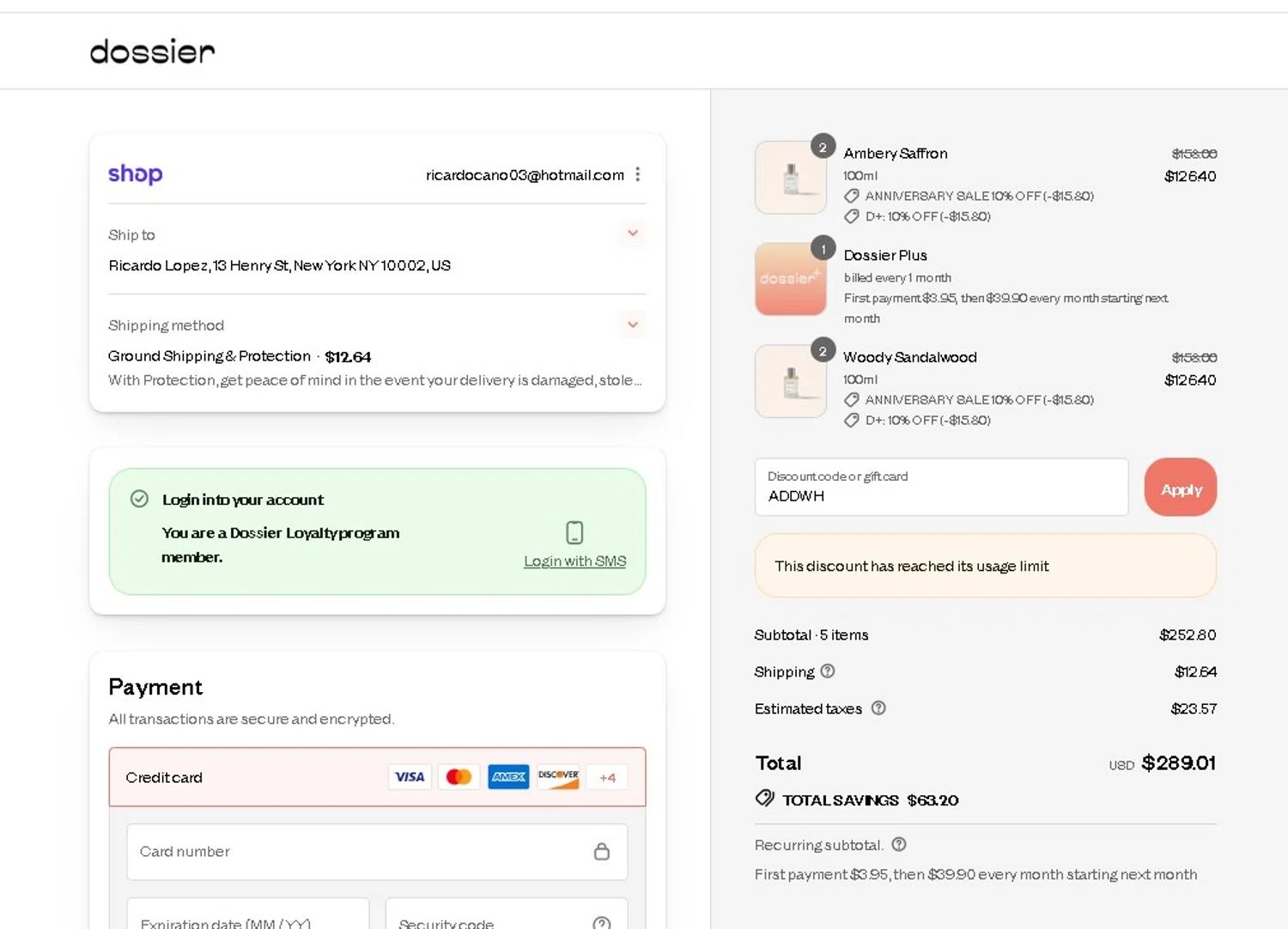This screenshot has height=929, width=1288.
Task: Select the Credit card payment option
Action: click(x=377, y=777)
